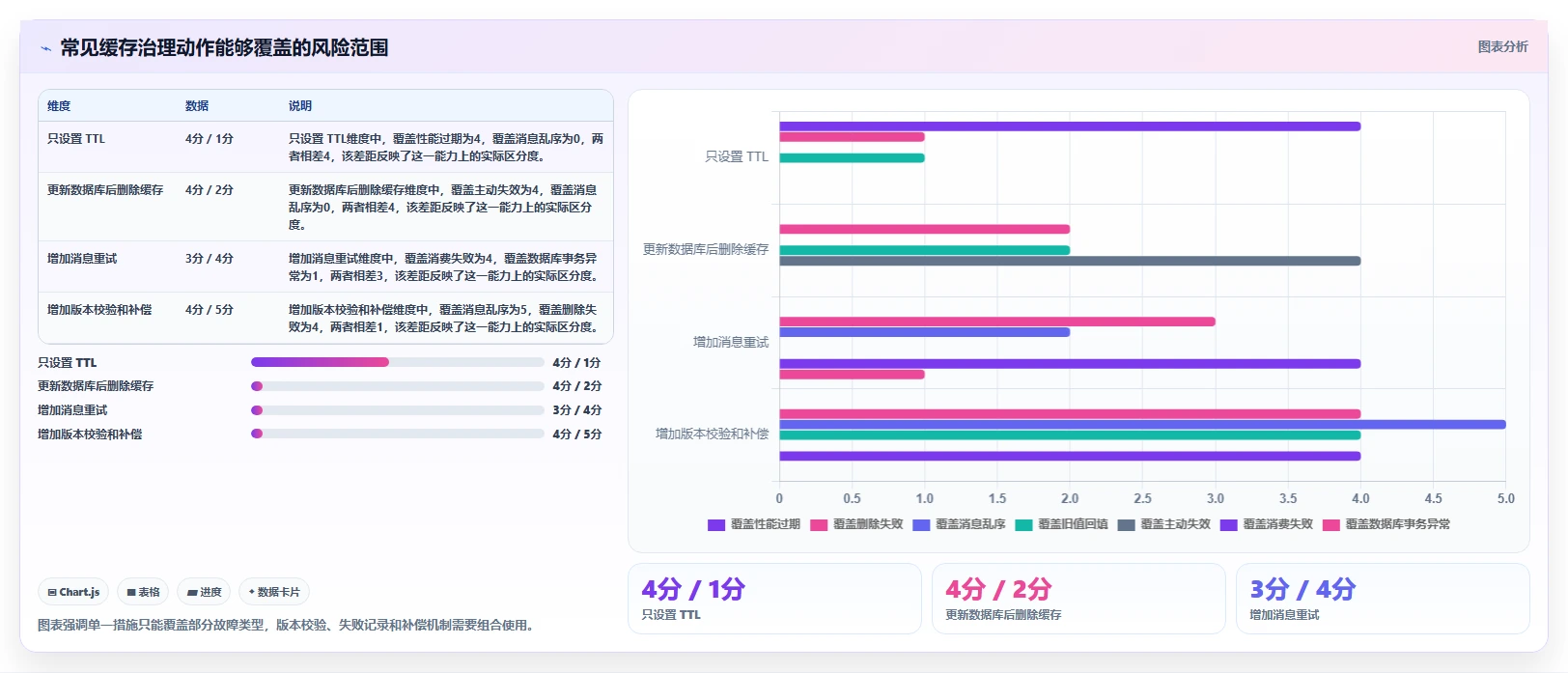1568x673 pixels.
Task: Click the pink bar reaching 3.0 in 增加消息重试
Action: coord(997,322)
